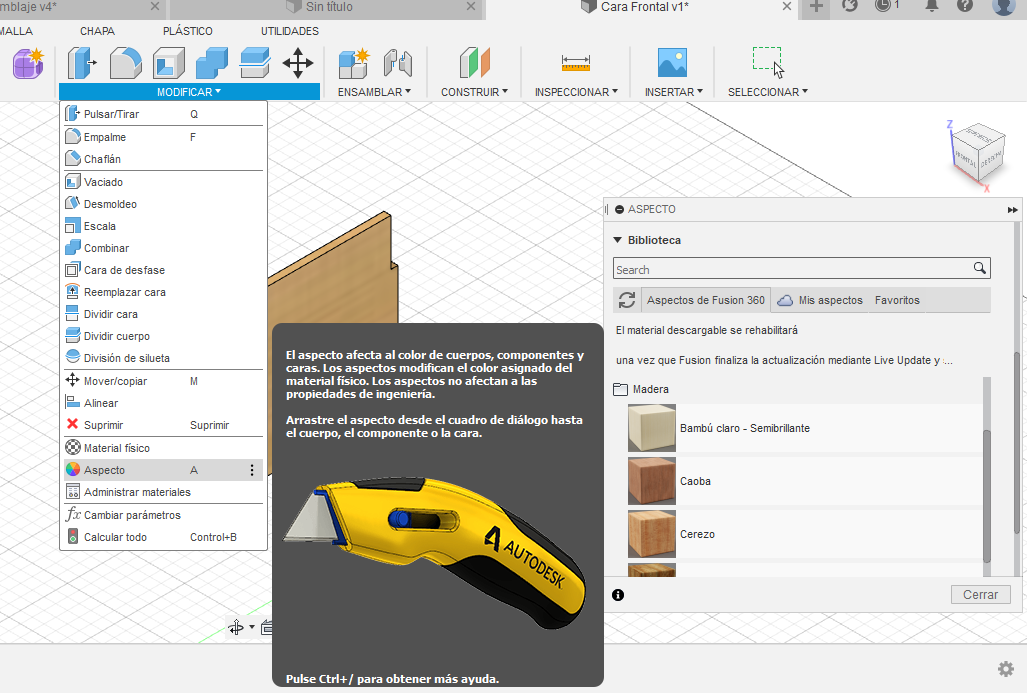Choose Chaflán from the Modificar menu
Screen dimensions: 1027x693
pyautogui.click(x=102, y=159)
